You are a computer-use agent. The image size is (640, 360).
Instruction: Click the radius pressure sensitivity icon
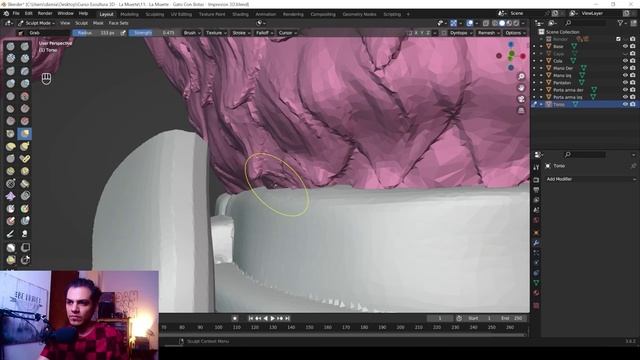point(123,33)
